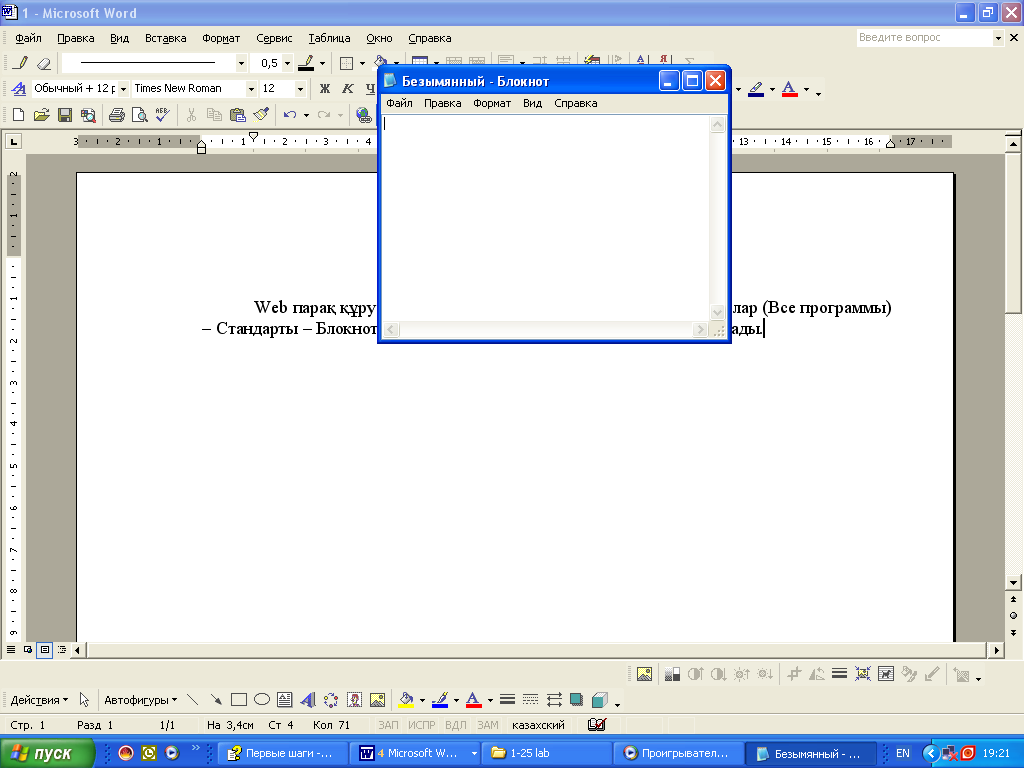Open Dash Style in drawing toolbar

530,699
